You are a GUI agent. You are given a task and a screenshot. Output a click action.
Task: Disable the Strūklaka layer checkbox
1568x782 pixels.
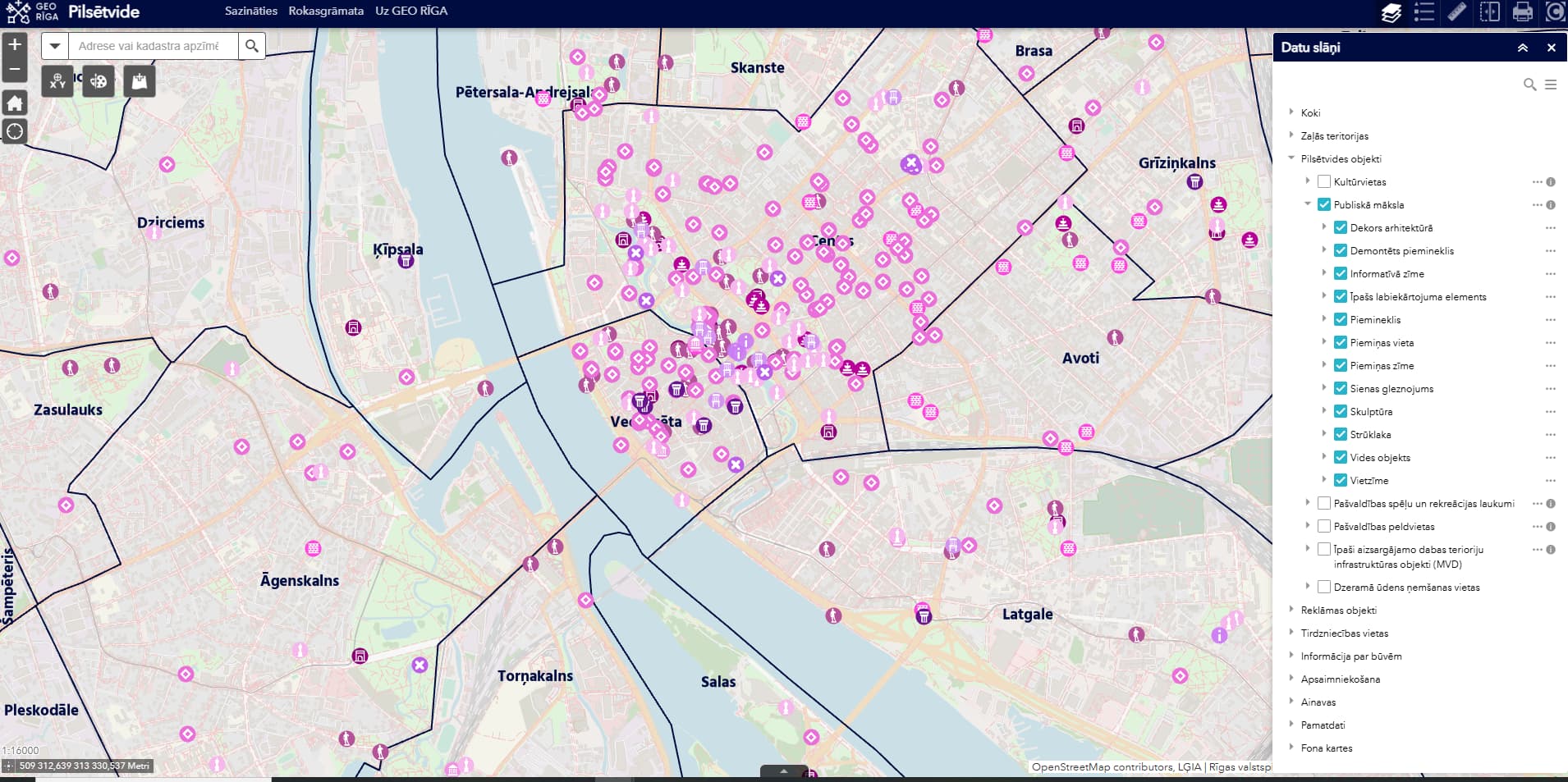click(x=1341, y=434)
